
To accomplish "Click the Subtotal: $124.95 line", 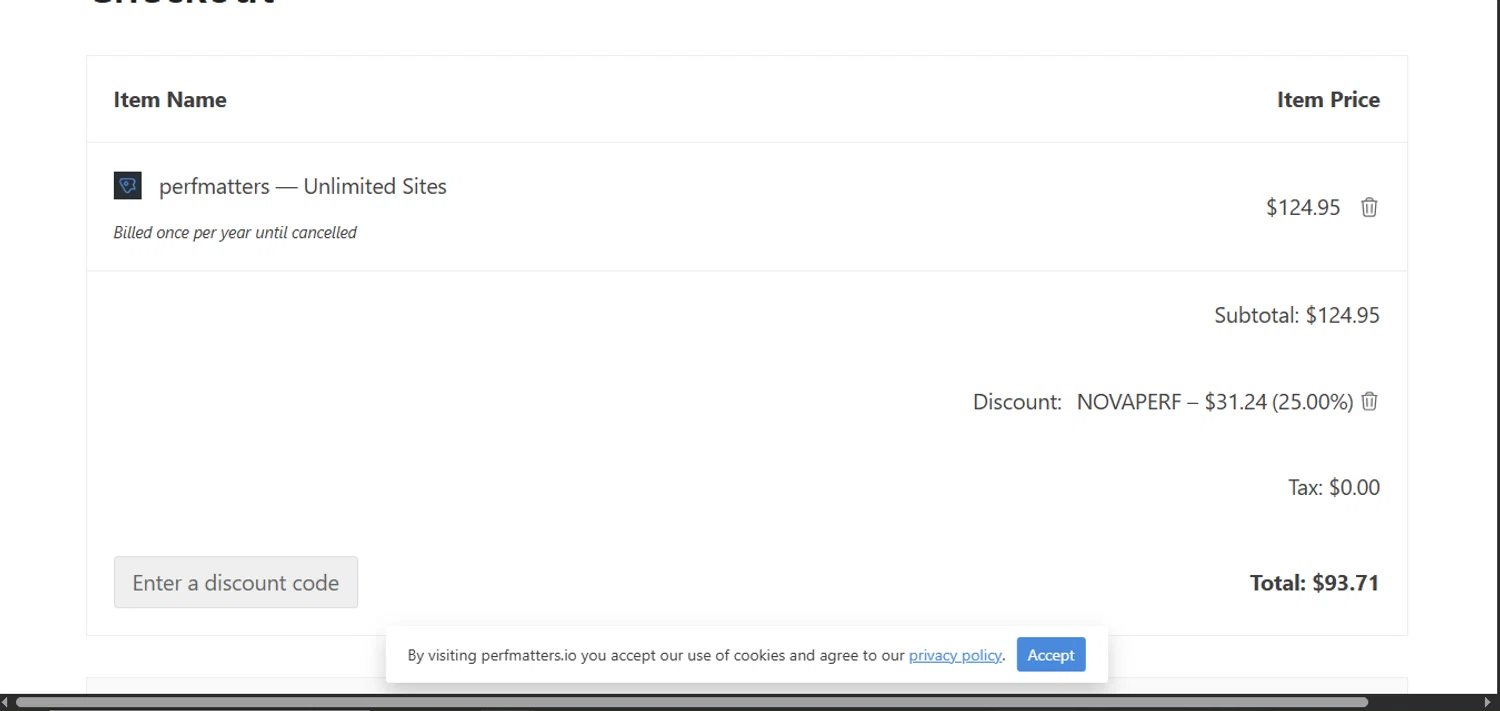I will 1297,315.
